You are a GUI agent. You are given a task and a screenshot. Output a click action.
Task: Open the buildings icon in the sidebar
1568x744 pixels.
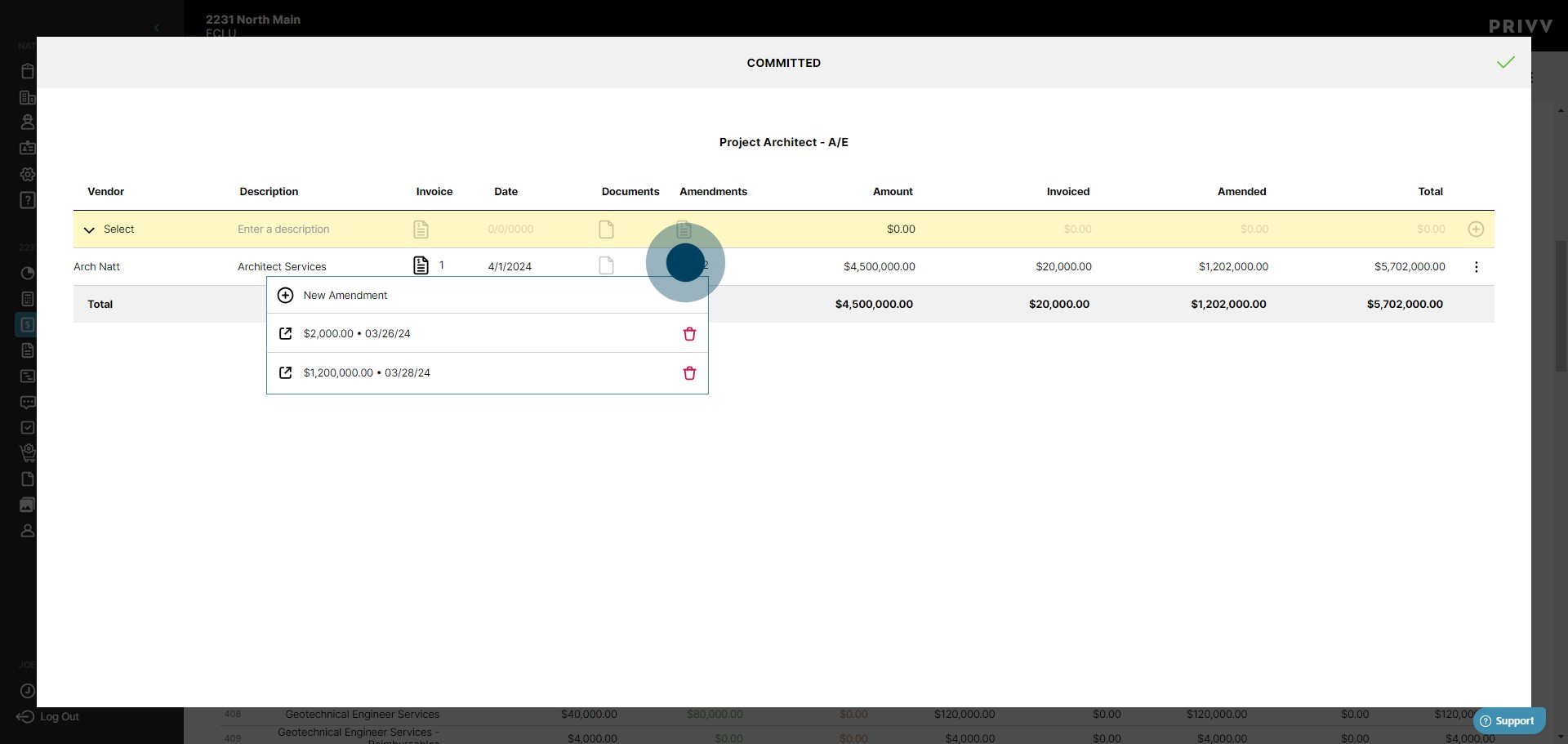[x=27, y=97]
